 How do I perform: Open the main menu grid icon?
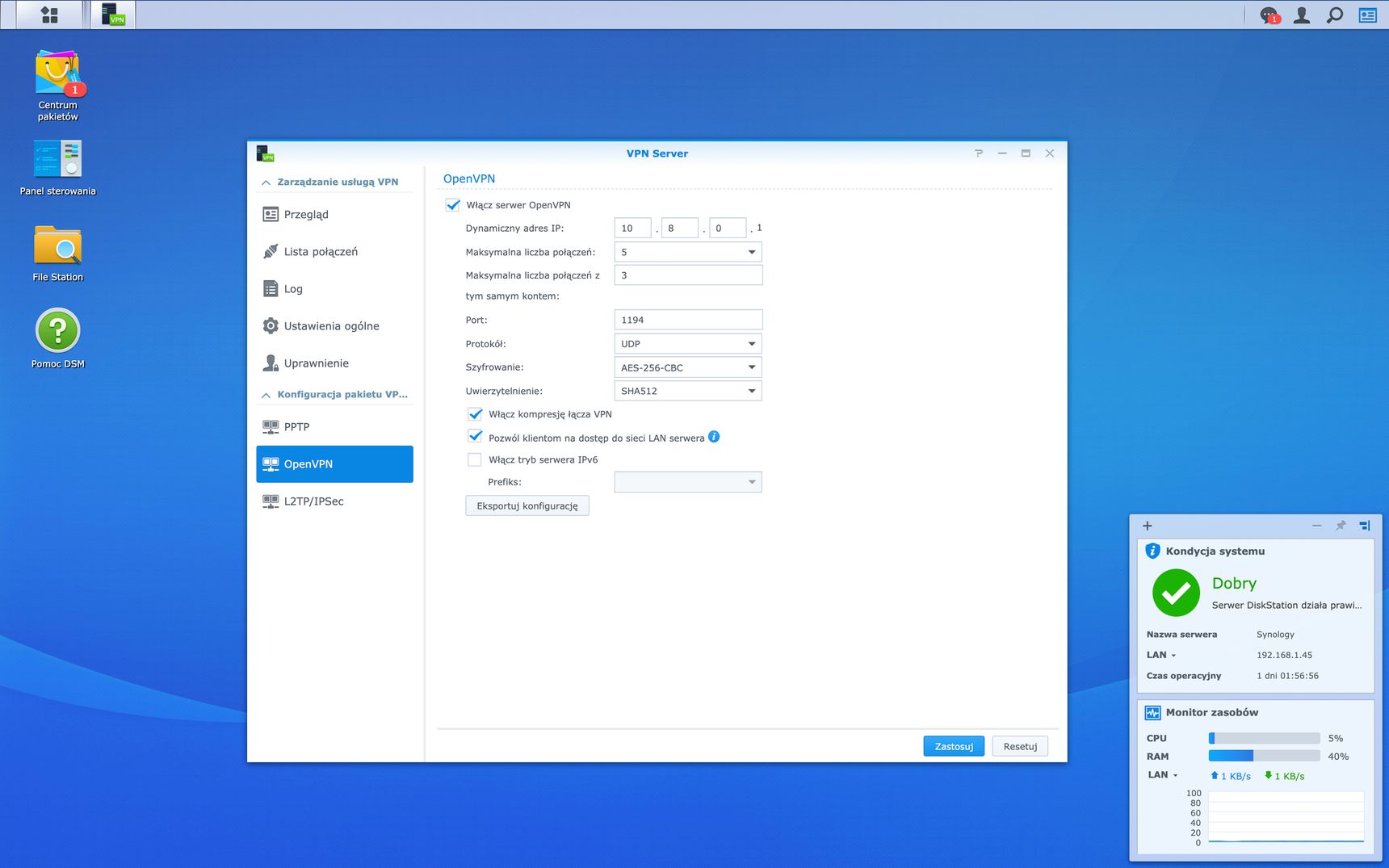(49, 15)
